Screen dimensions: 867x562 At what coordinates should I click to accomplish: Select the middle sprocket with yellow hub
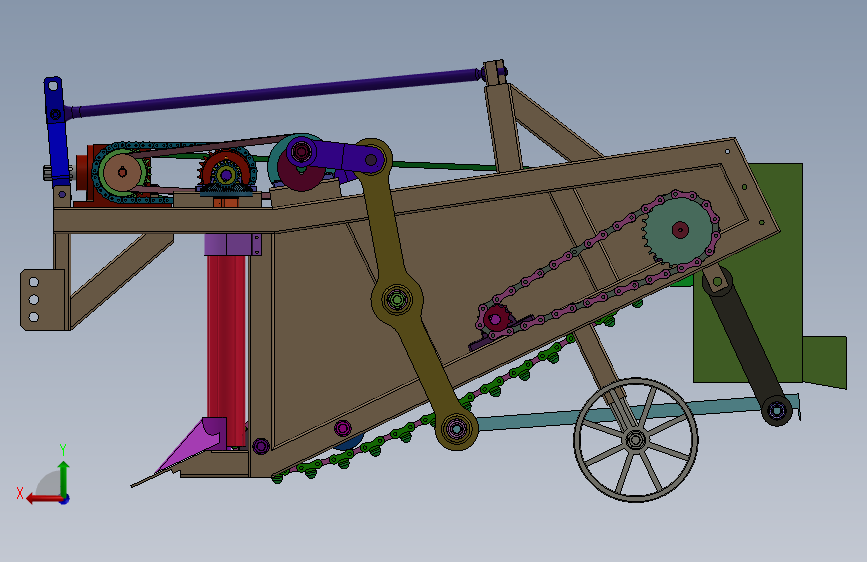click(x=226, y=176)
